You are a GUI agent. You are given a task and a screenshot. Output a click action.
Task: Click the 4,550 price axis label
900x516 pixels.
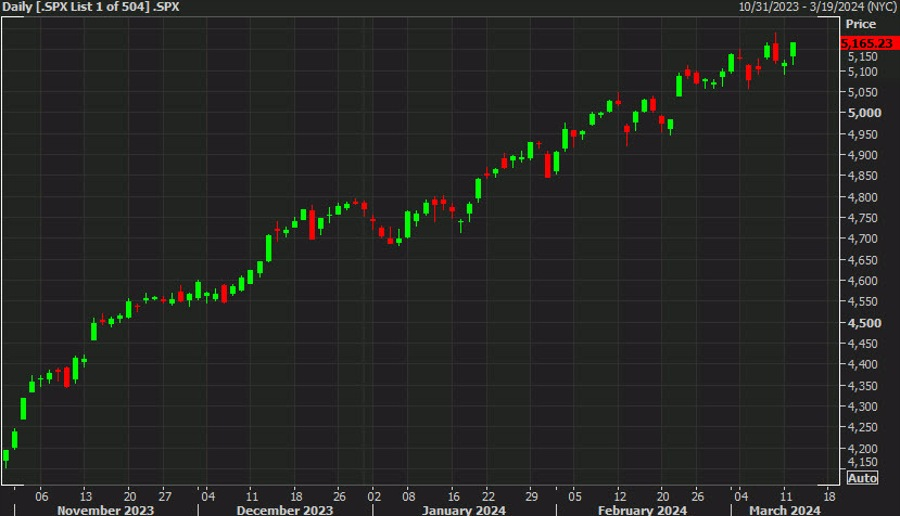click(863, 301)
